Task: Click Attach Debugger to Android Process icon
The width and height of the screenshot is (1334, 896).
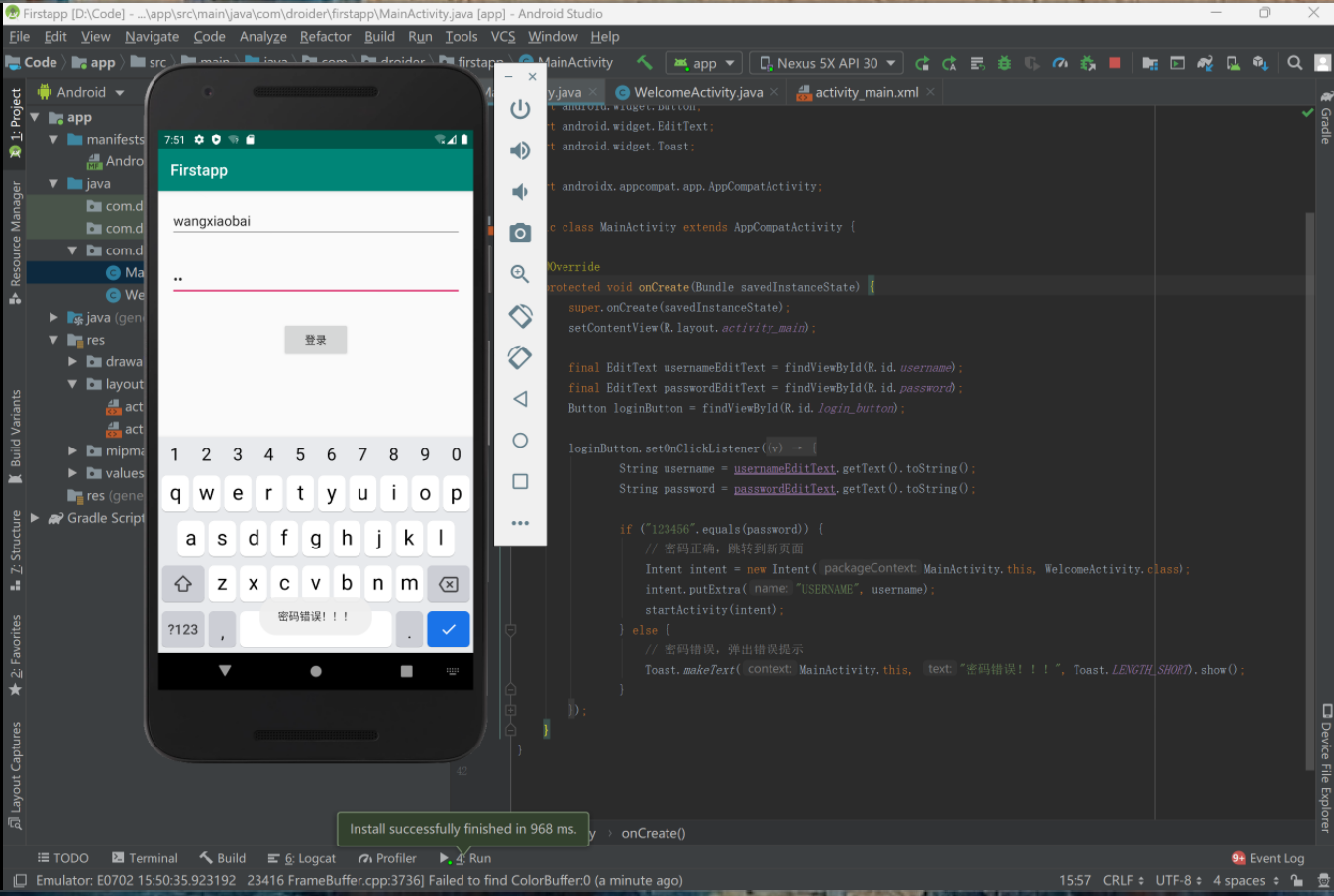Action: pos(1087,63)
